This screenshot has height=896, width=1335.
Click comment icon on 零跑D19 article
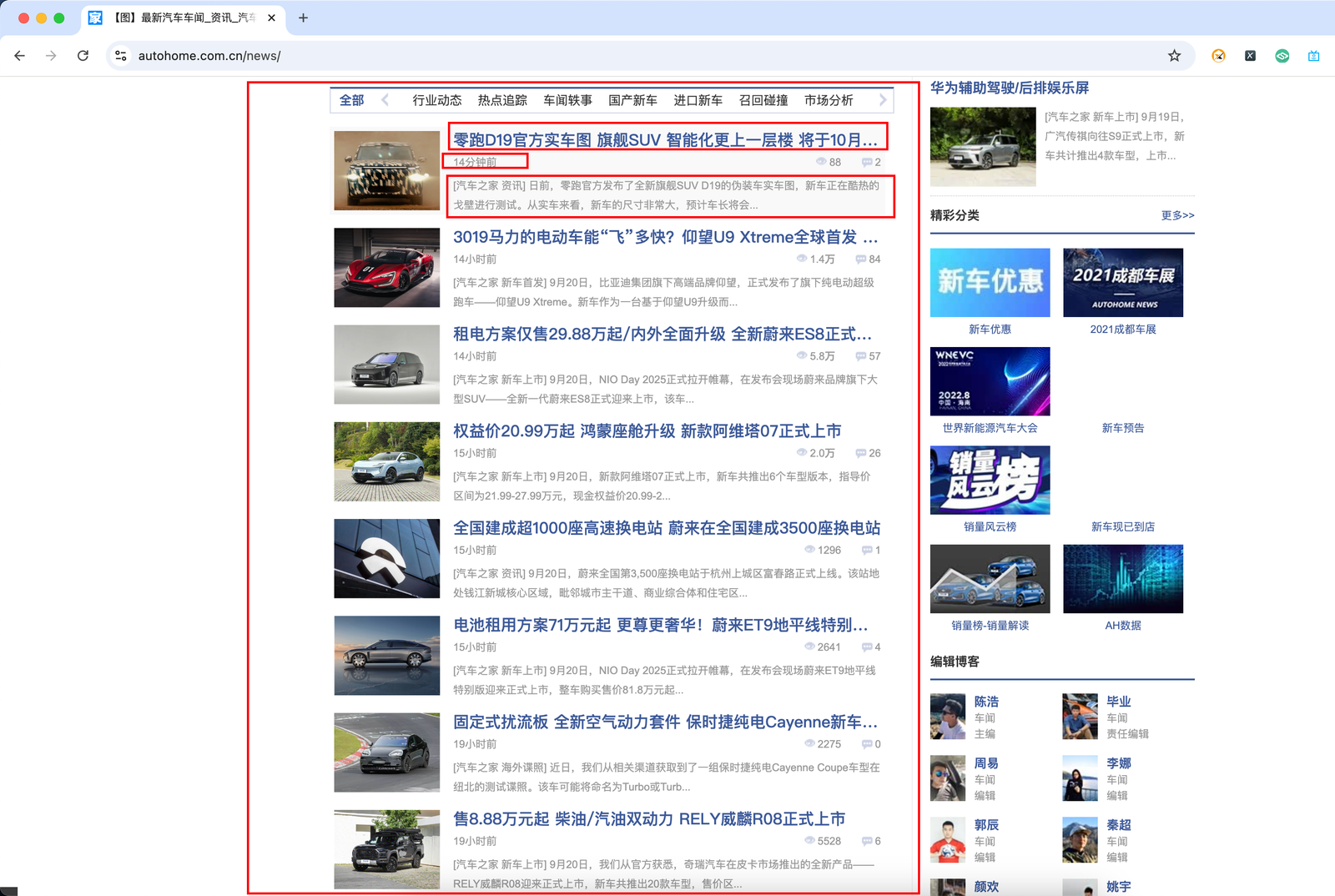tap(866, 162)
